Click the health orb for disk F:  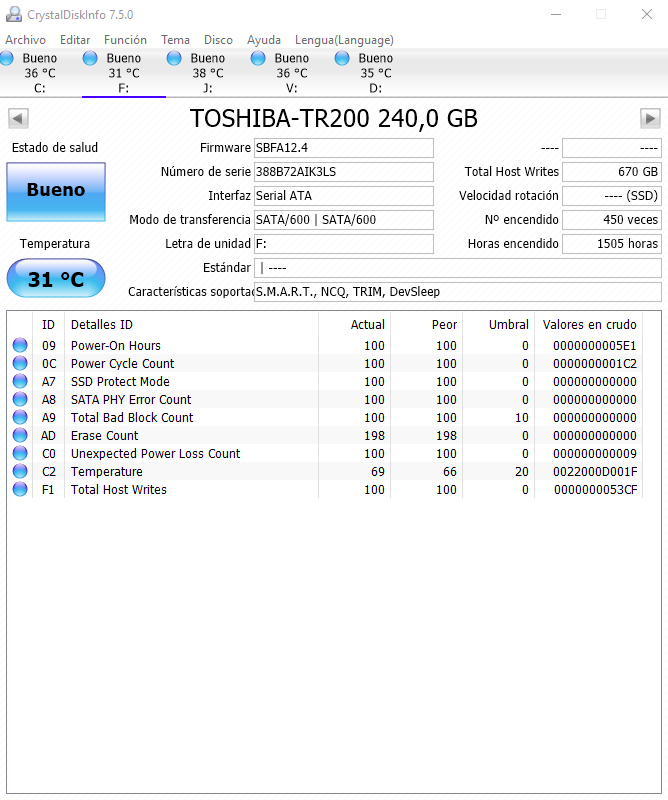coord(90,58)
